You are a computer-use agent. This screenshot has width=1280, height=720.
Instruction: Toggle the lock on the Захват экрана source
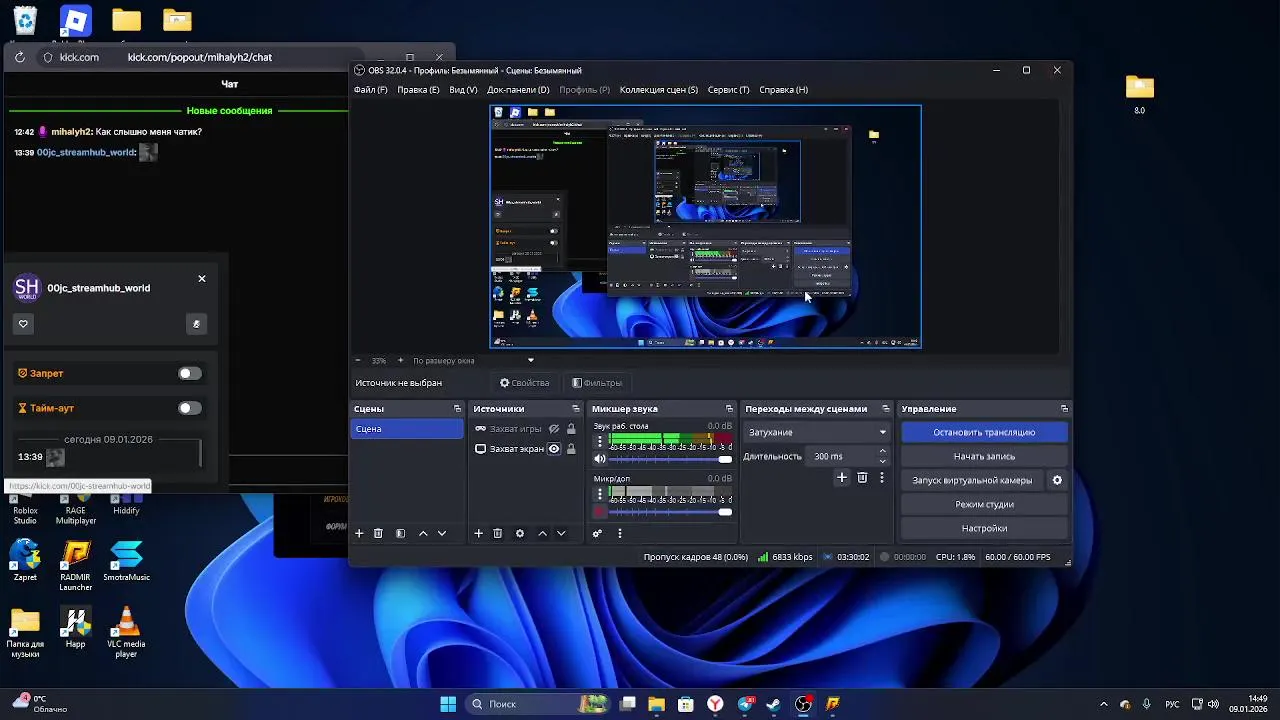(x=571, y=449)
